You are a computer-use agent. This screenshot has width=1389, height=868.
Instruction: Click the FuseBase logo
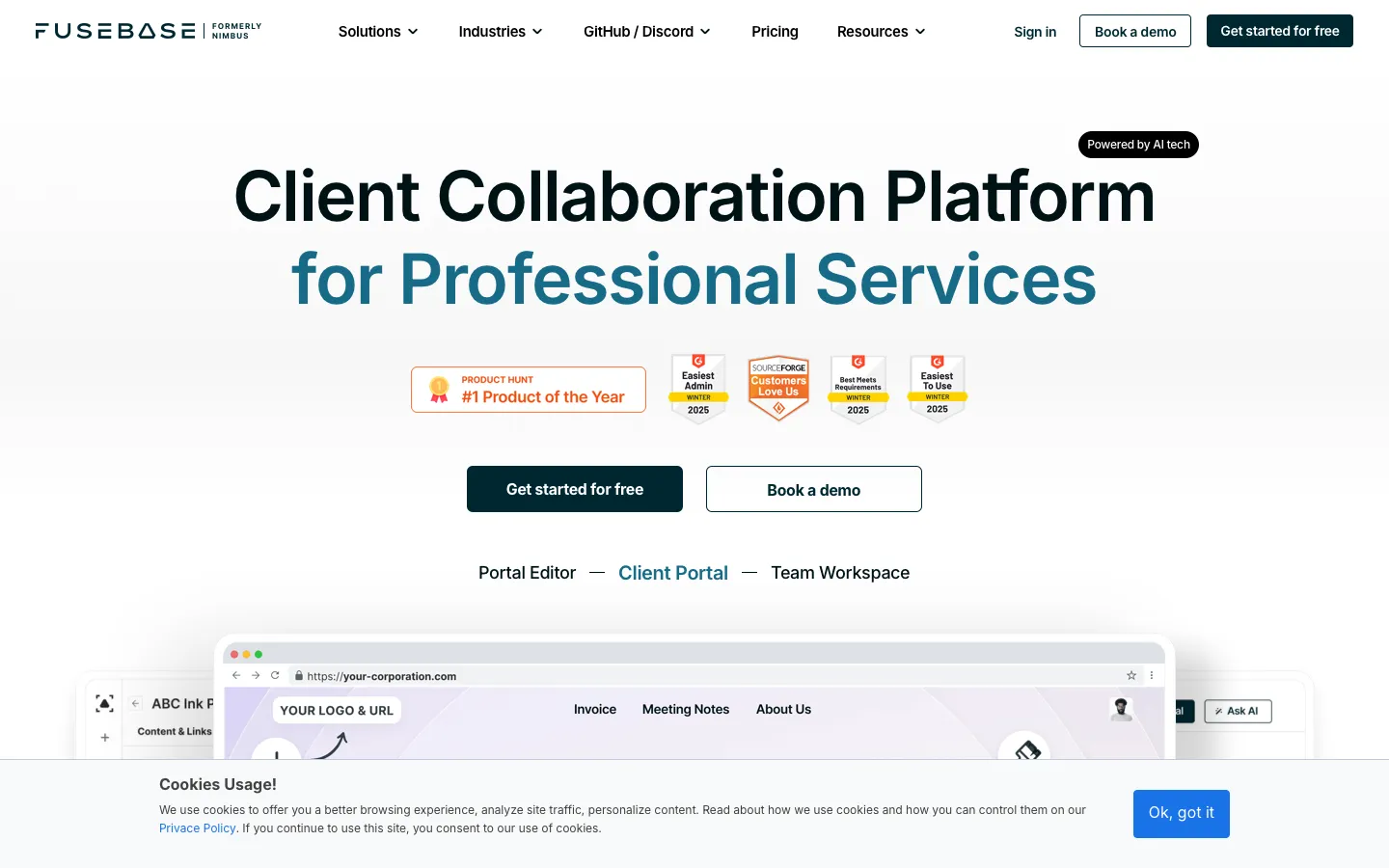[149, 31]
